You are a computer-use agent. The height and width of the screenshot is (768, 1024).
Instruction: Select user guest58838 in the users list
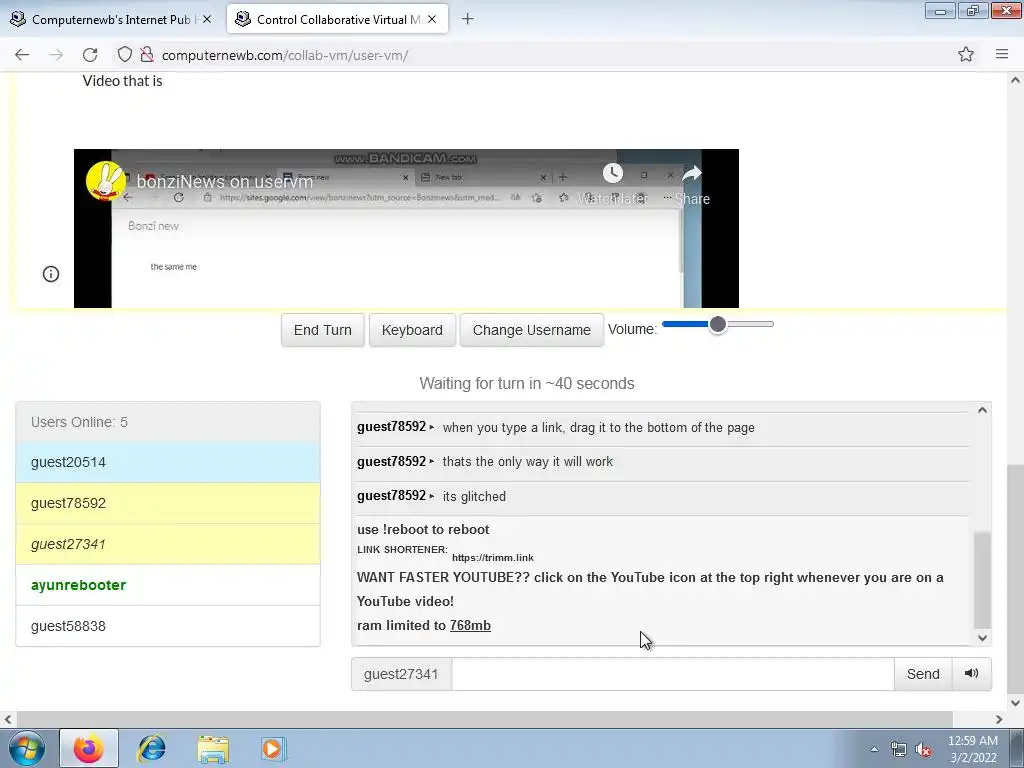(x=168, y=626)
